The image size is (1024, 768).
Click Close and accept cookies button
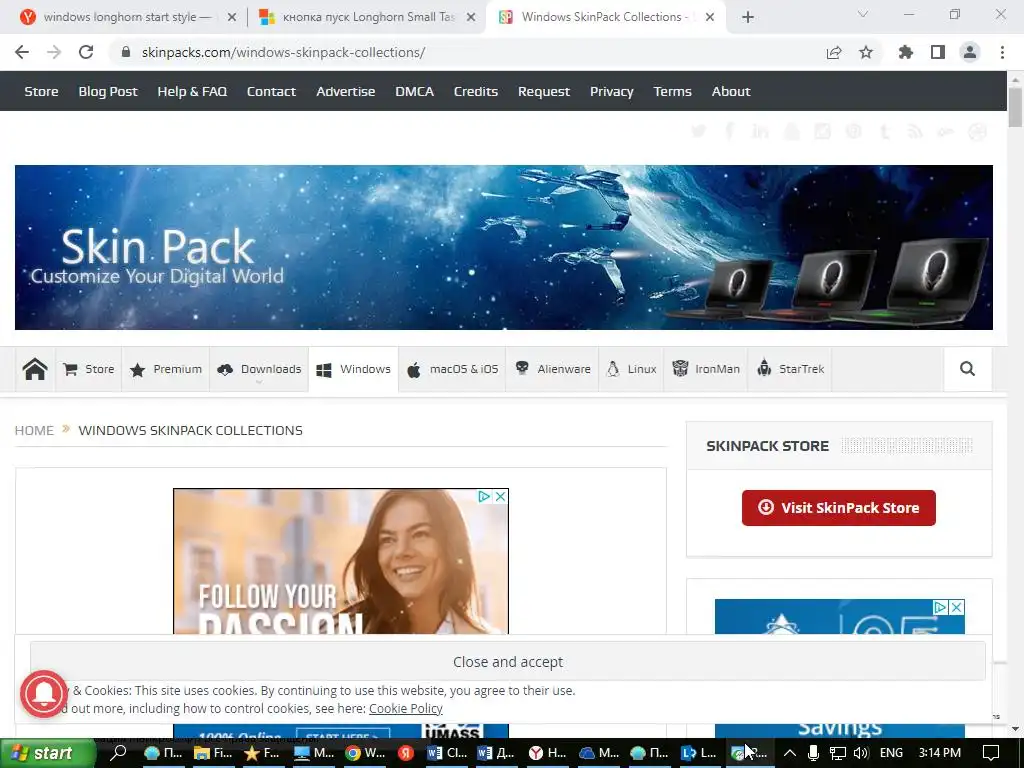pos(507,662)
